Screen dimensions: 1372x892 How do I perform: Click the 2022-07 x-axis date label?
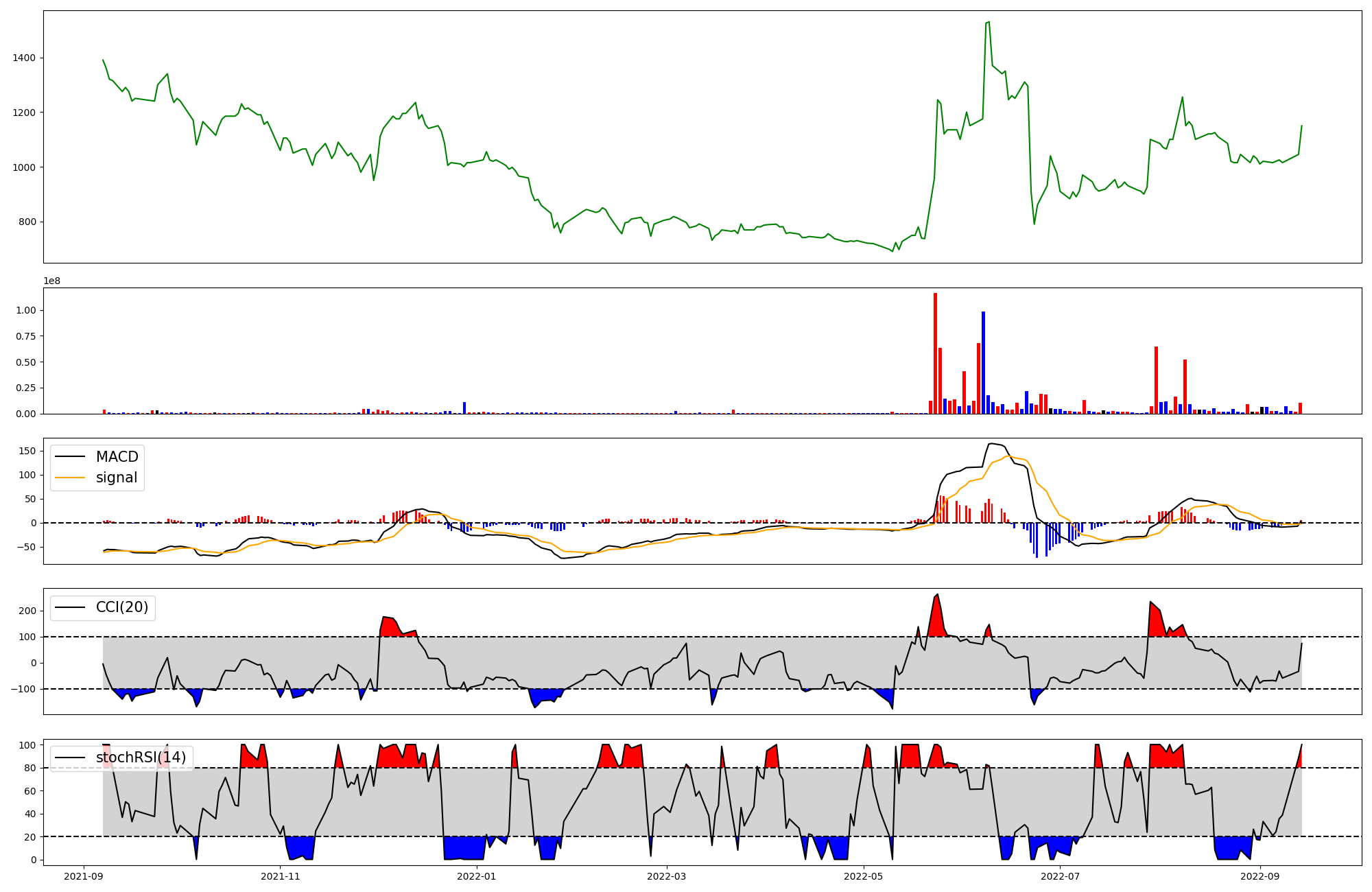[x=1060, y=876]
